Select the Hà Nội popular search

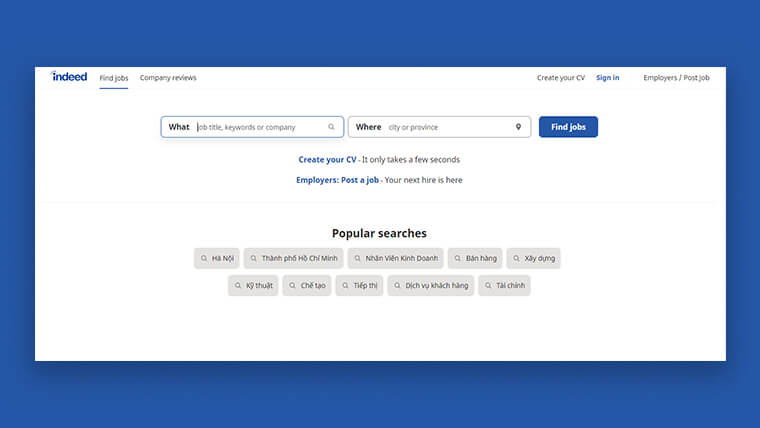pos(217,258)
